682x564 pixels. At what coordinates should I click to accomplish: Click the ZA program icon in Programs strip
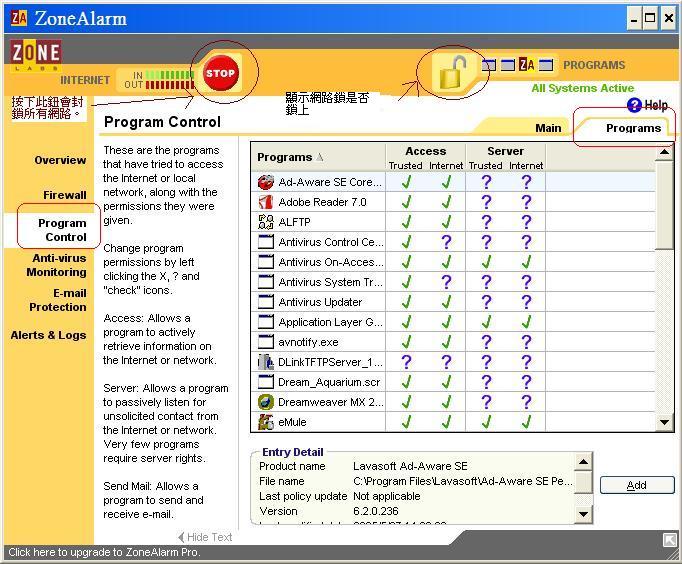click(x=526, y=65)
